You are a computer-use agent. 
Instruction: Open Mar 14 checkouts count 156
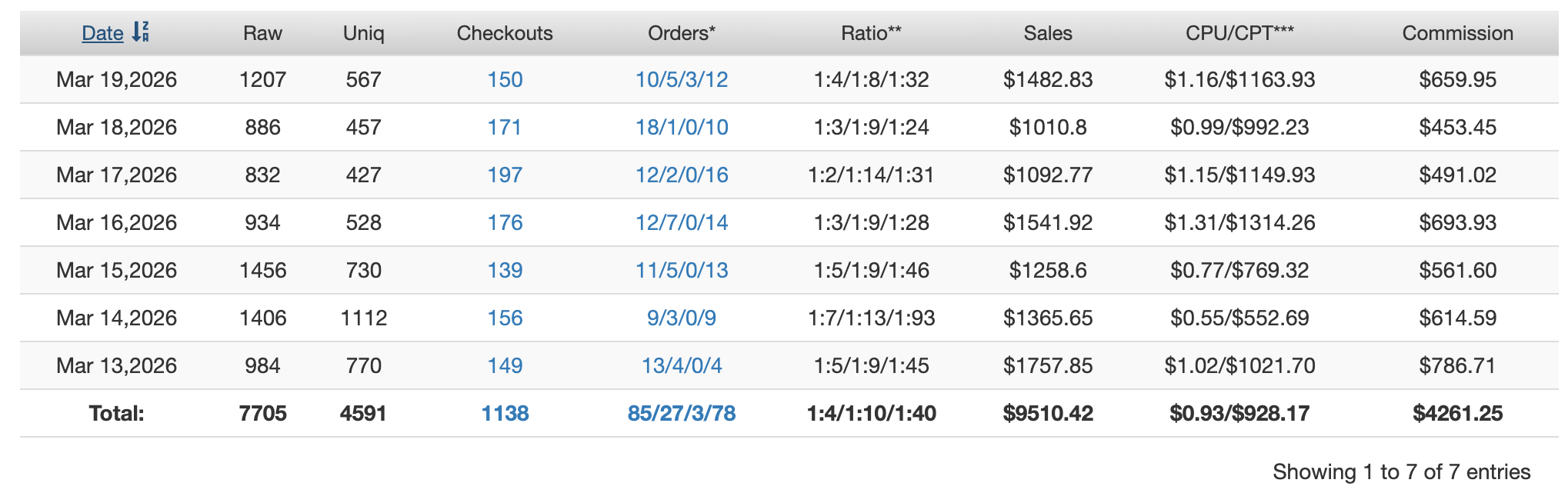tap(505, 318)
